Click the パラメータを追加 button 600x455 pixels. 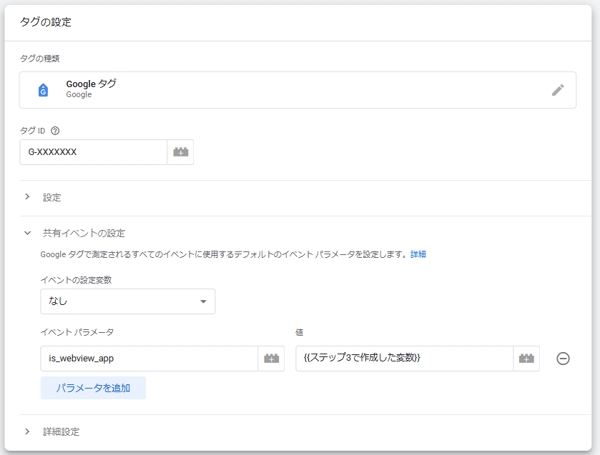pos(93,387)
